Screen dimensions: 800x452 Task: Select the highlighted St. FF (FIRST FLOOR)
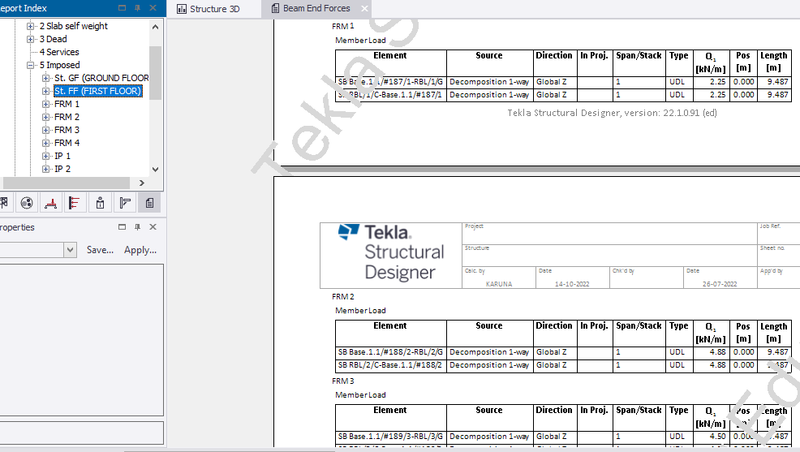pyautogui.click(x=97, y=91)
